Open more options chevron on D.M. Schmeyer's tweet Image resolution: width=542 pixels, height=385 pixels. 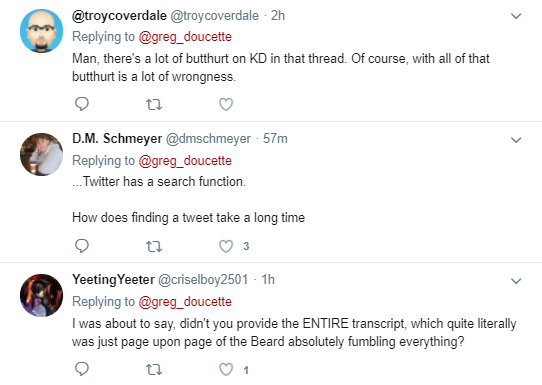(516, 140)
